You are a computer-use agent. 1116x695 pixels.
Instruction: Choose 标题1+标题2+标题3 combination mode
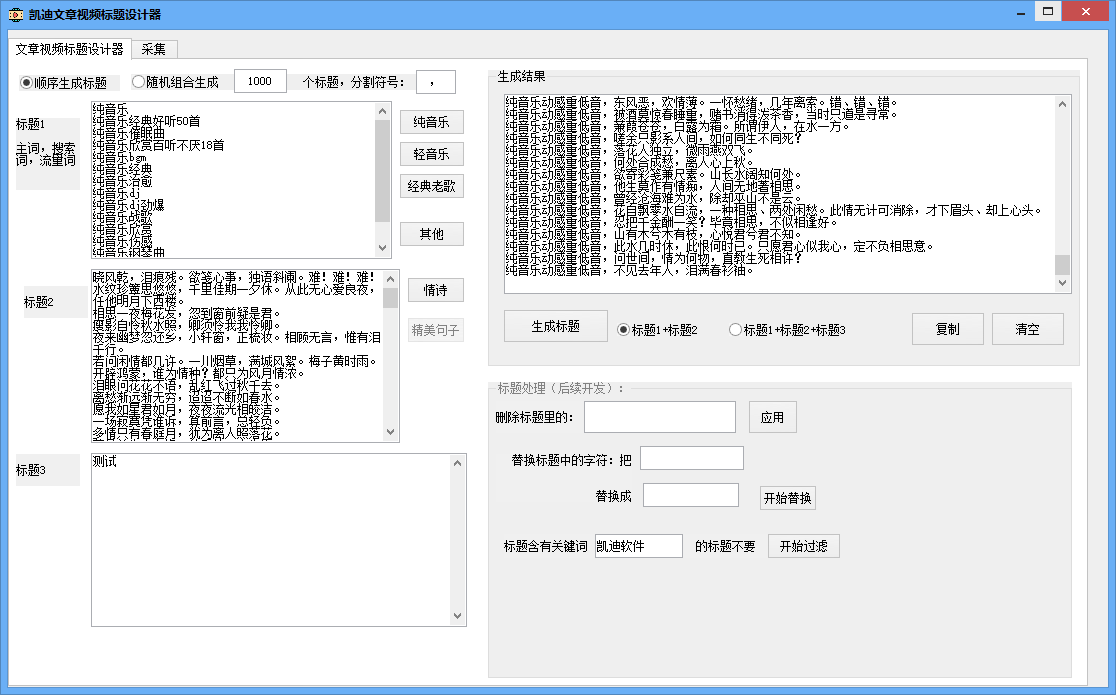pos(787,330)
